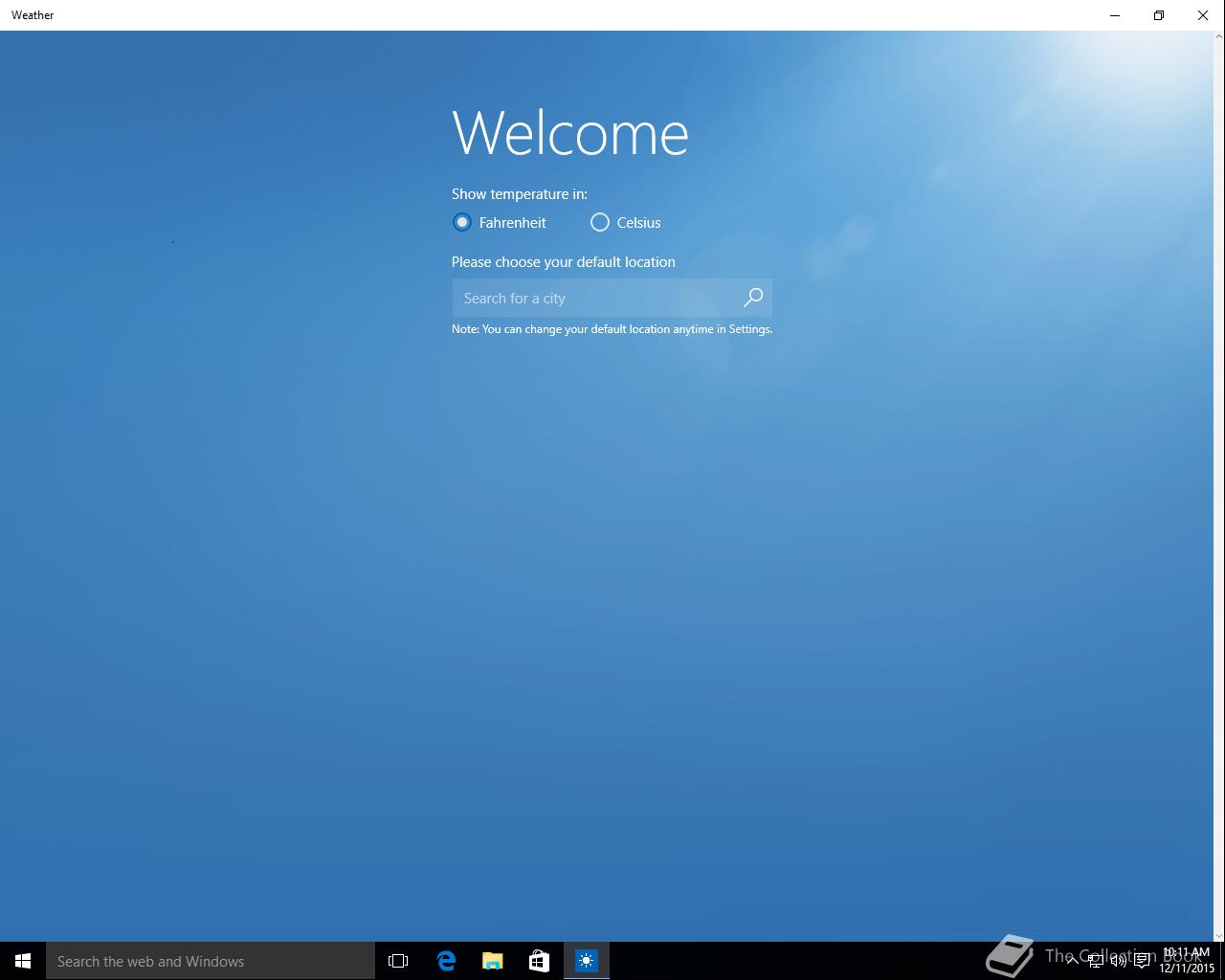Viewport: 1225px width, 980px height.
Task: Click the taskbar clock showing 12/11/2015
Action: pyautogui.click(x=1187, y=961)
